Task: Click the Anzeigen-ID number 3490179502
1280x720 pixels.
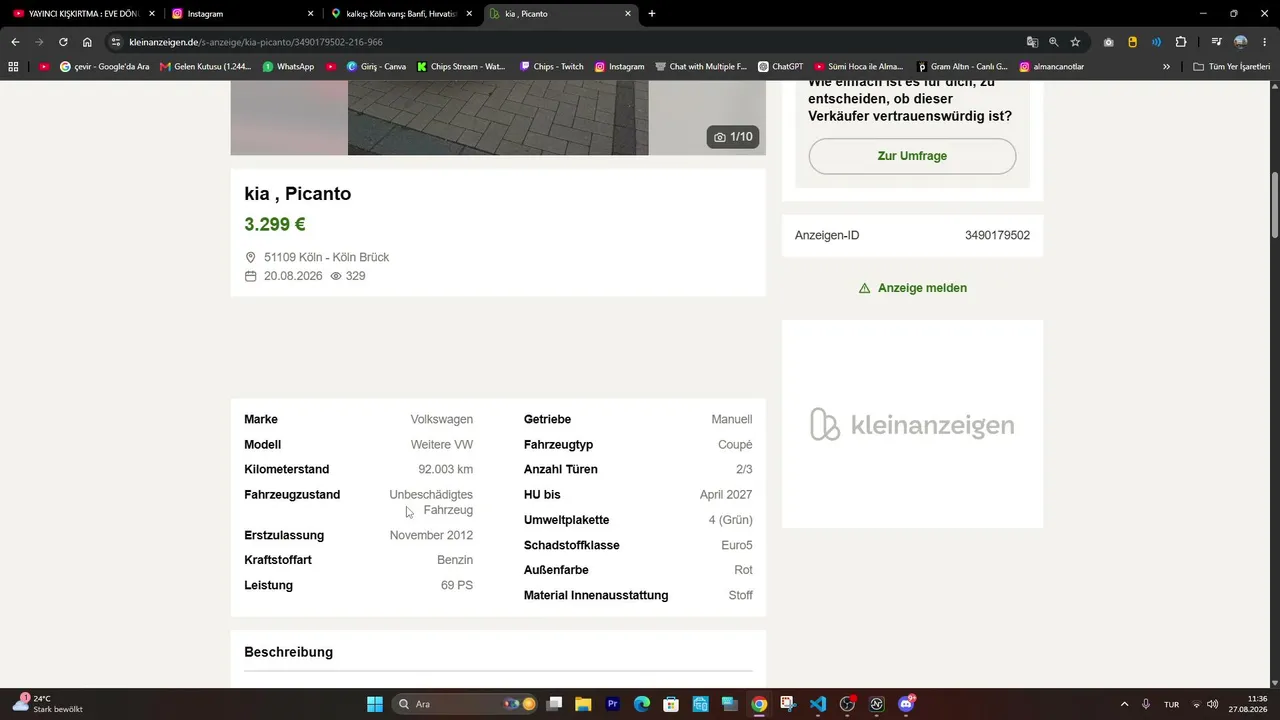Action: pyautogui.click(x=997, y=236)
